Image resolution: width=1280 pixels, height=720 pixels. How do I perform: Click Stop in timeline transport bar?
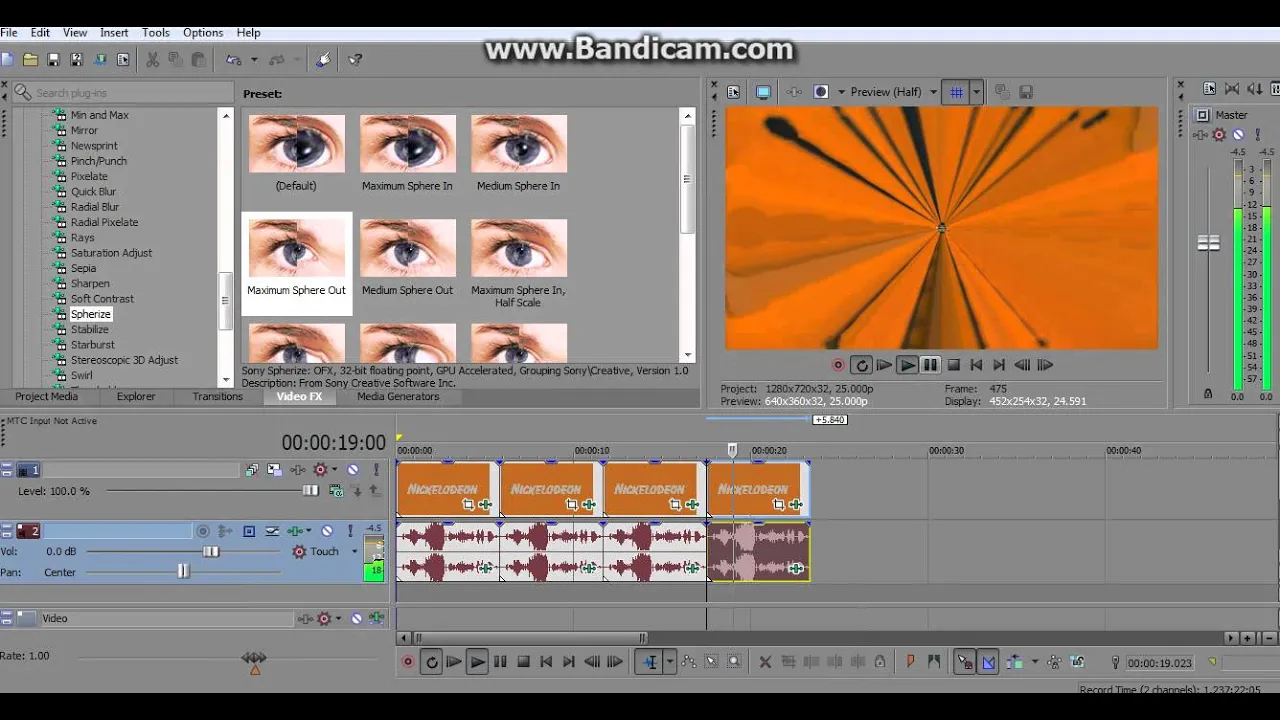point(523,661)
